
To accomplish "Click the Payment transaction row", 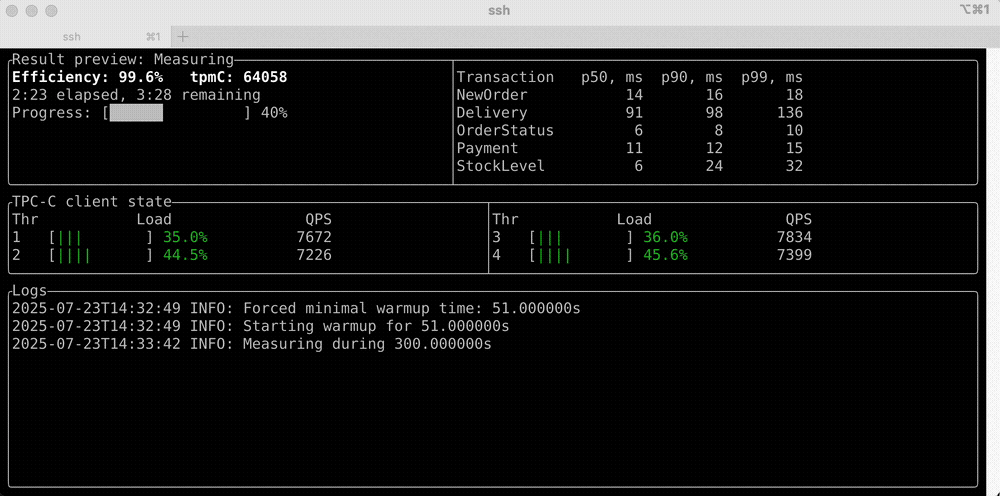I will pyautogui.click(x=629, y=148).
